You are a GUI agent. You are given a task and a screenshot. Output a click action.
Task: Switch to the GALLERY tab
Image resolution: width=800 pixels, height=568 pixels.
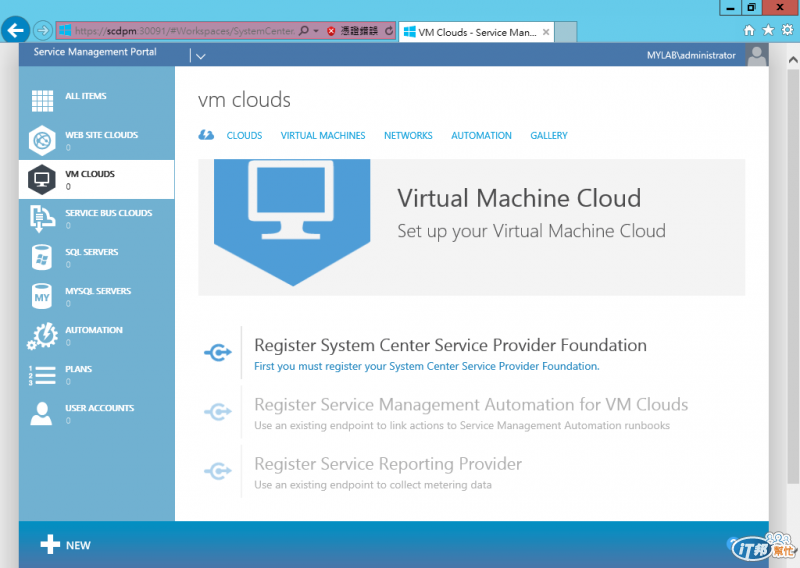(x=548, y=135)
